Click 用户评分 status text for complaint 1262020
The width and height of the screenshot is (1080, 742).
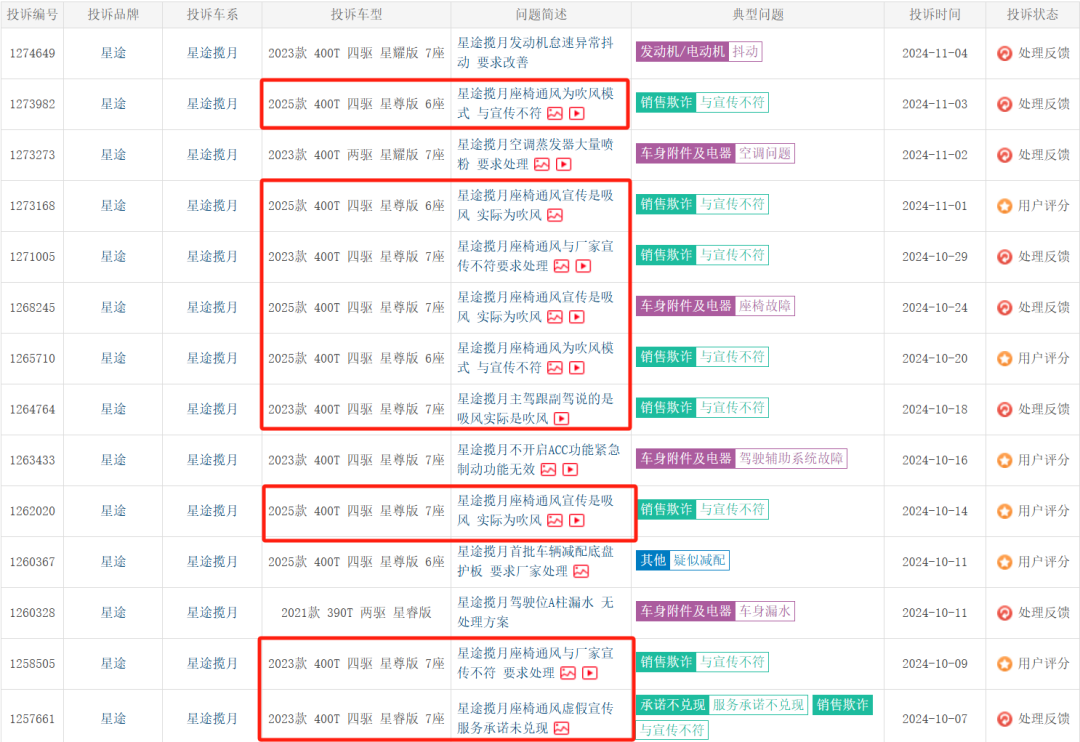[x=1043, y=511]
